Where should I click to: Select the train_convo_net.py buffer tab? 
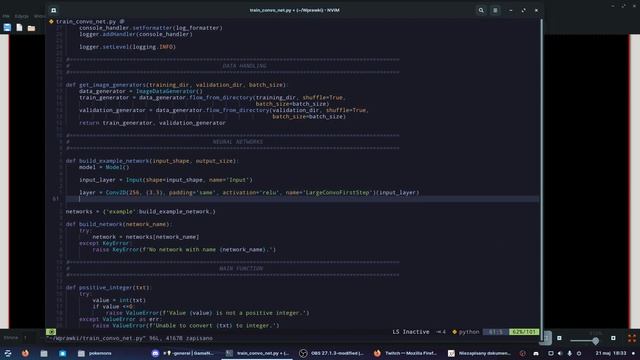86,21
